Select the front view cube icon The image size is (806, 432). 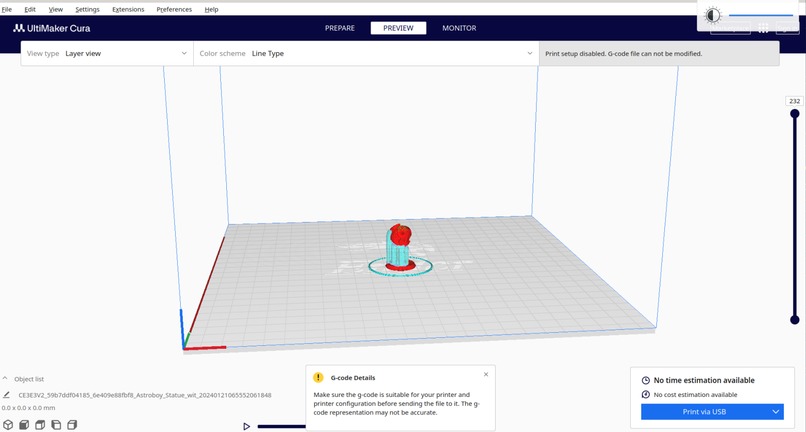(x=24, y=425)
